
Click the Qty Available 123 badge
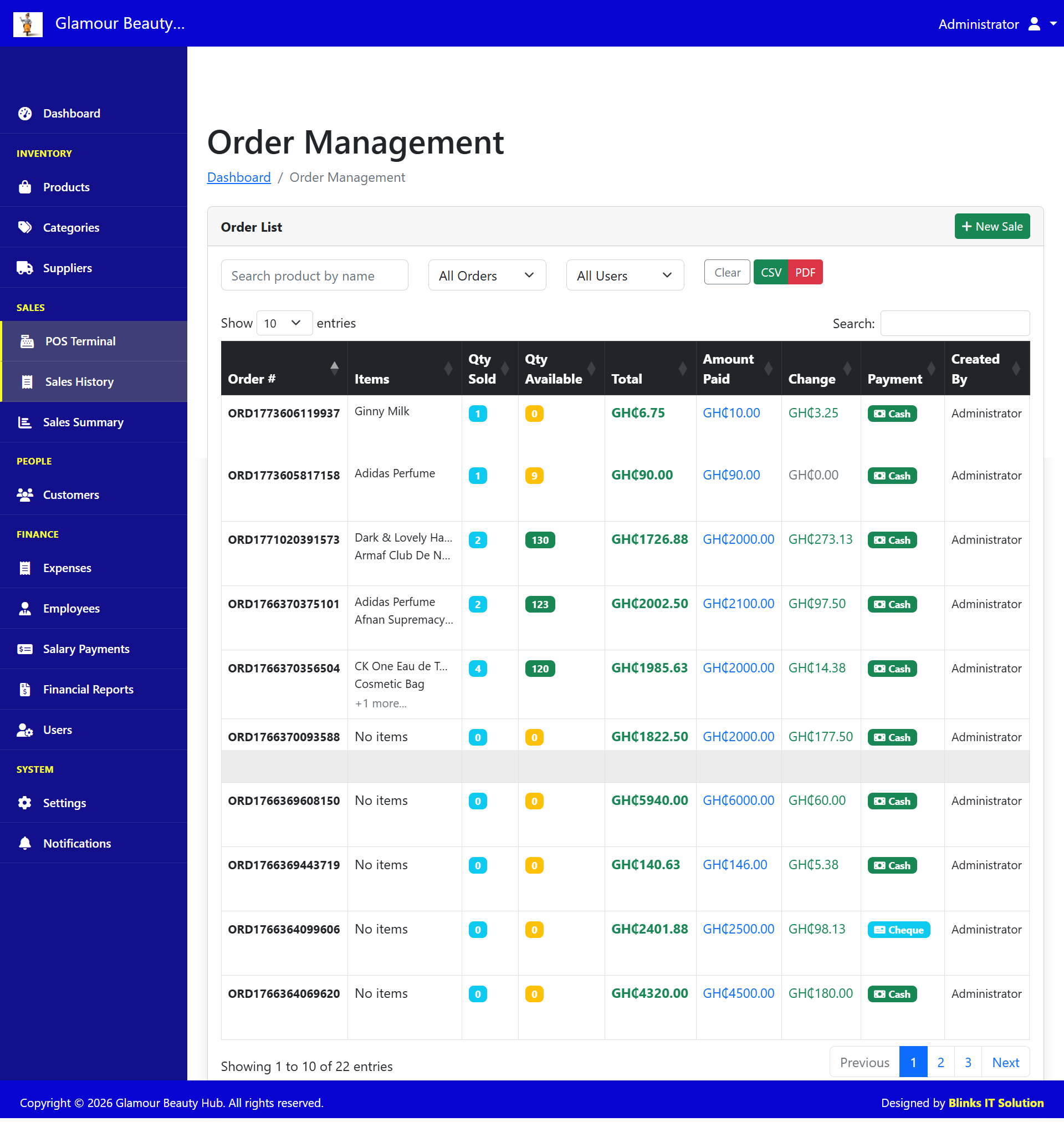[540, 604]
